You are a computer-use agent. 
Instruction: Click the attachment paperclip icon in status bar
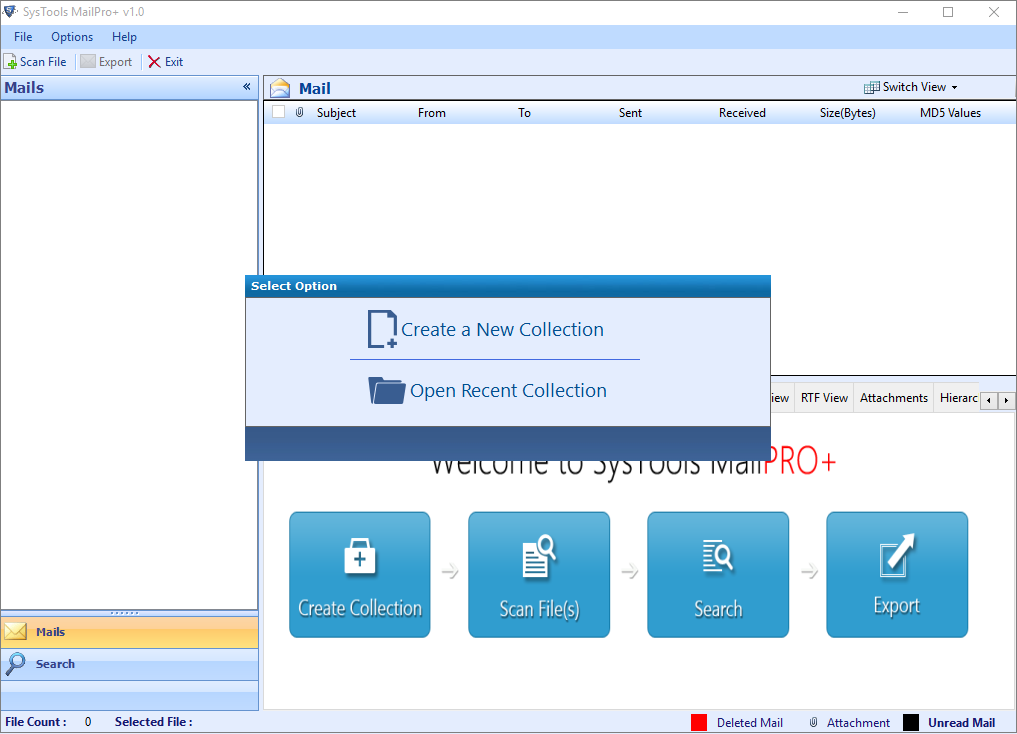(x=813, y=722)
